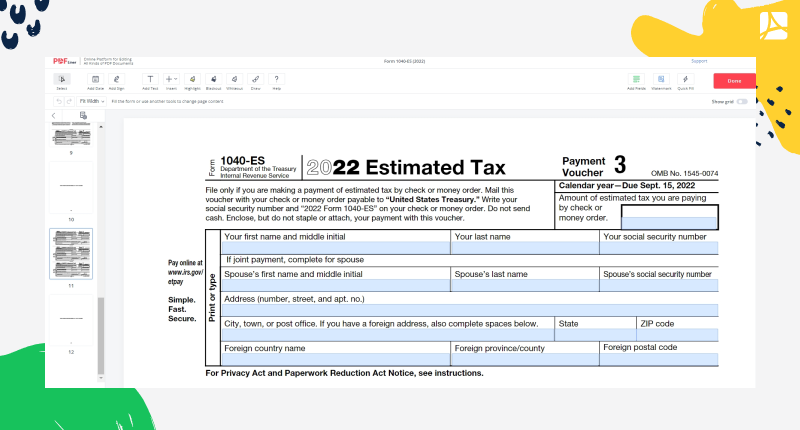This screenshot has height=430, width=800.
Task: Click the State field
Action: (595, 335)
